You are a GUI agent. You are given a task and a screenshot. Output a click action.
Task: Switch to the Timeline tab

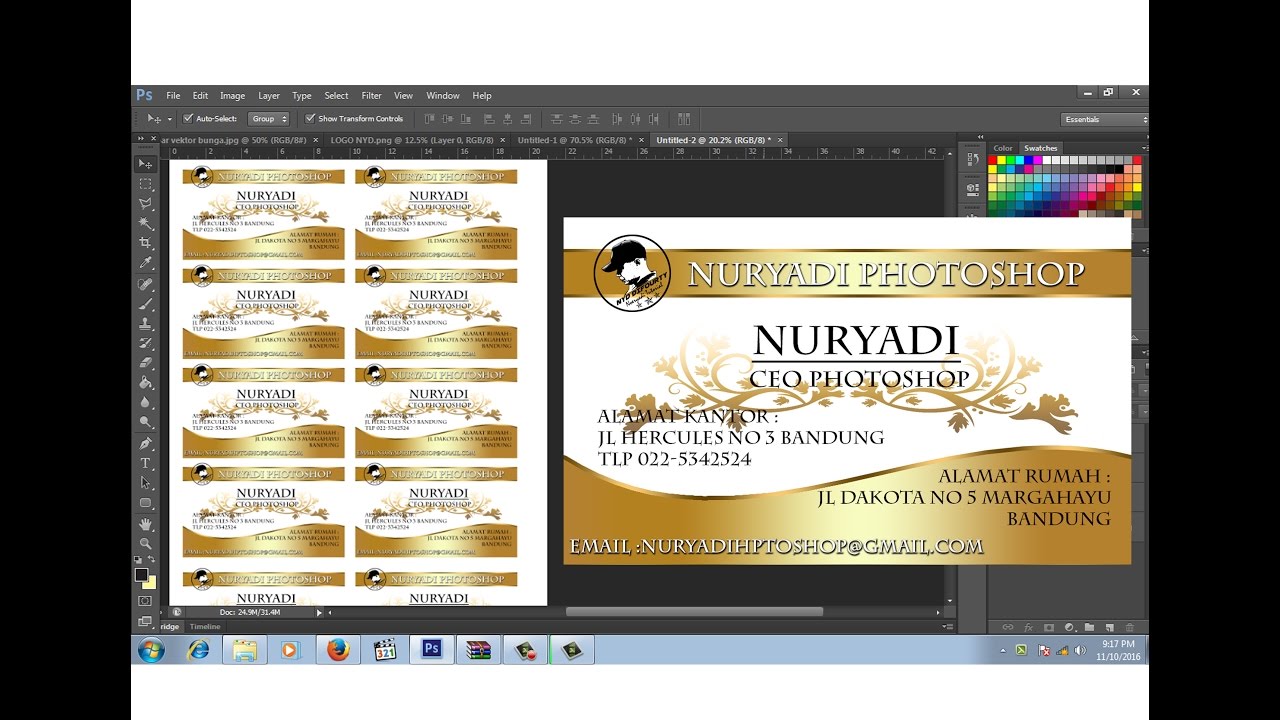(x=205, y=627)
